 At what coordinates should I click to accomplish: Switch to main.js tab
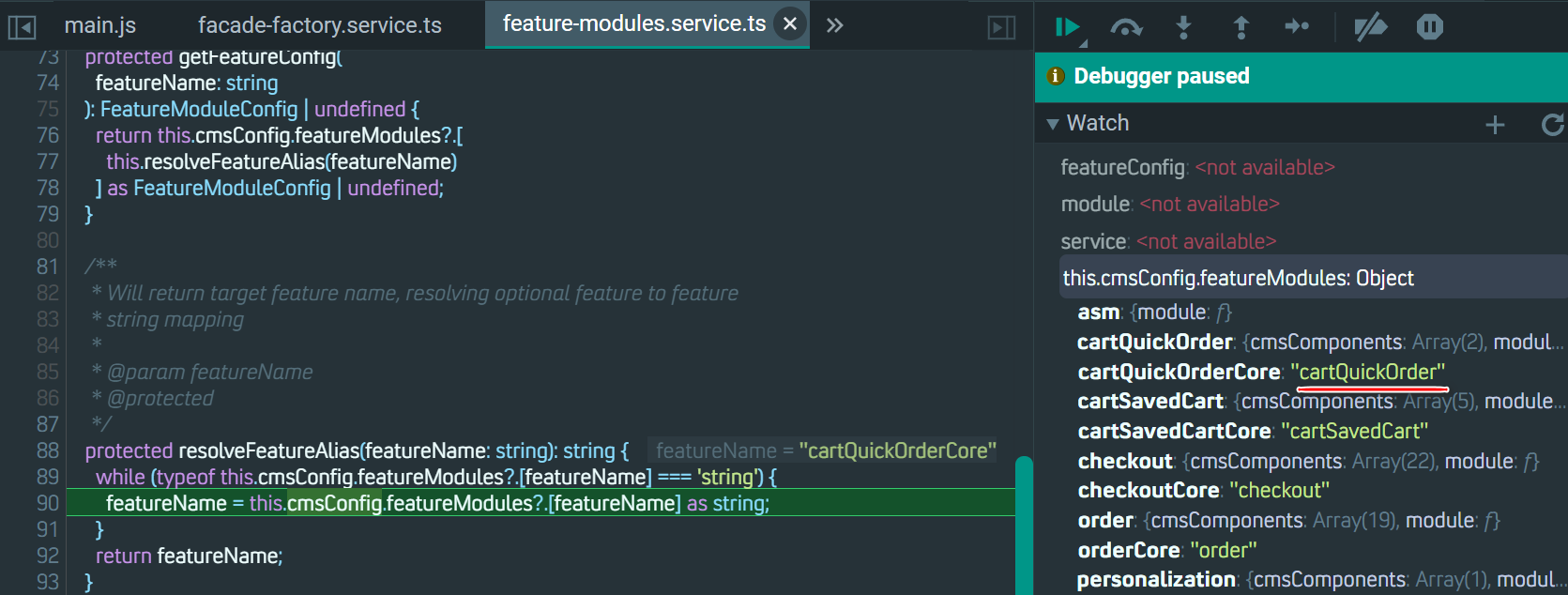click(100, 25)
